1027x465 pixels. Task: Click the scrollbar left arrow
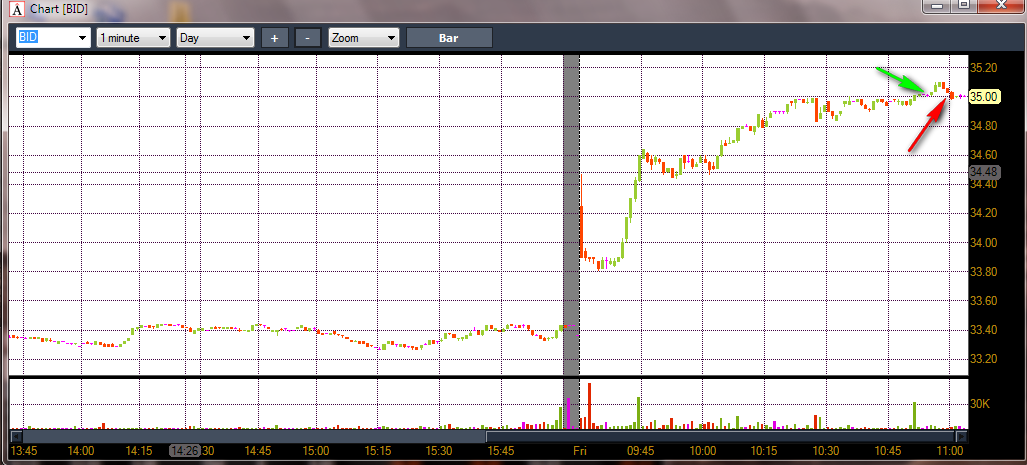click(16, 436)
